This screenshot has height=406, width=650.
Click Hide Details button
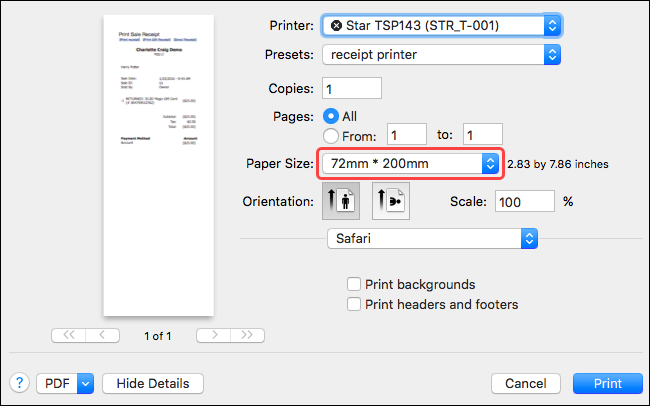[x=153, y=384]
